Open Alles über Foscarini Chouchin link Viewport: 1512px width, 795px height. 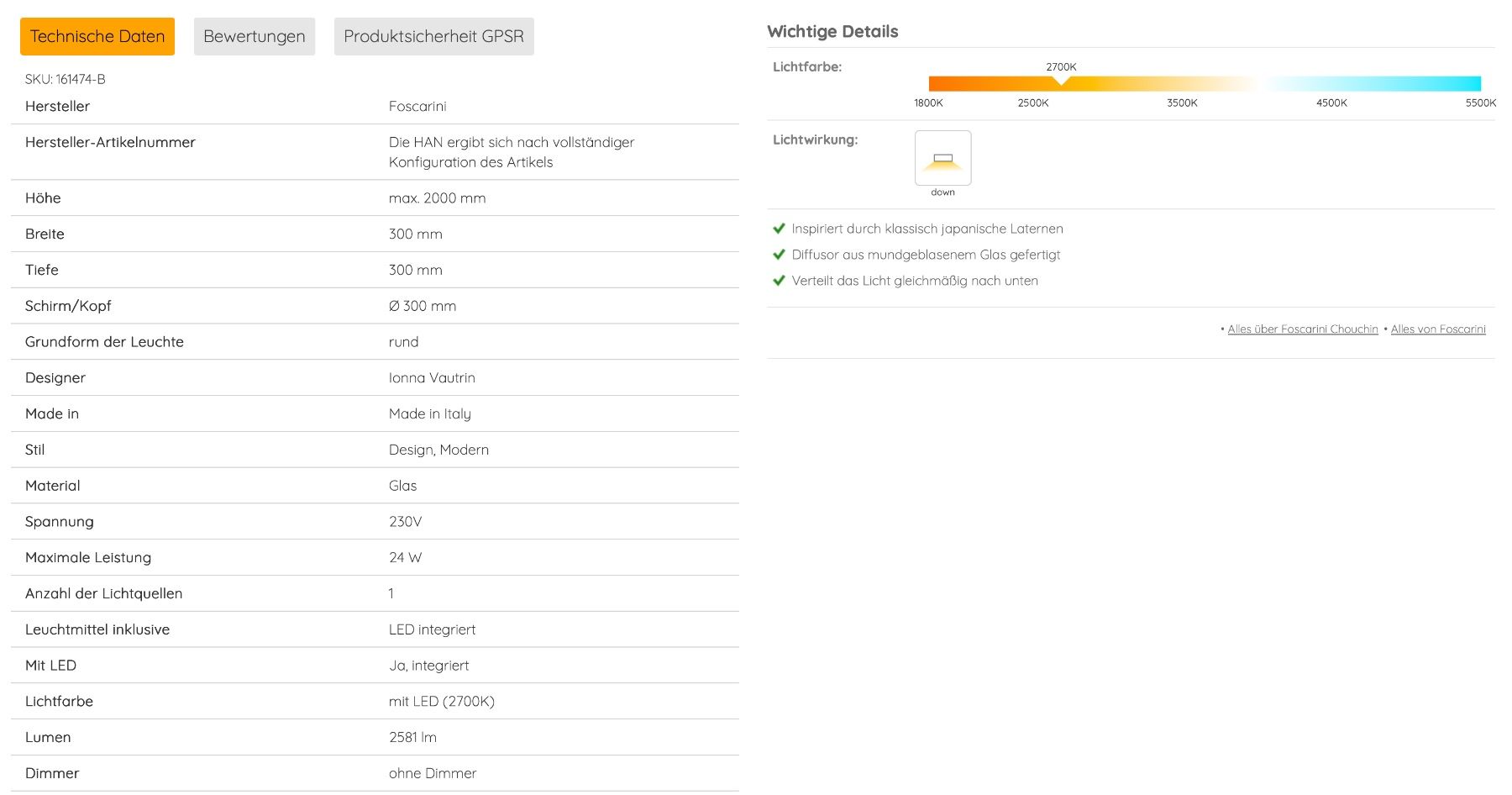pyautogui.click(x=1303, y=329)
